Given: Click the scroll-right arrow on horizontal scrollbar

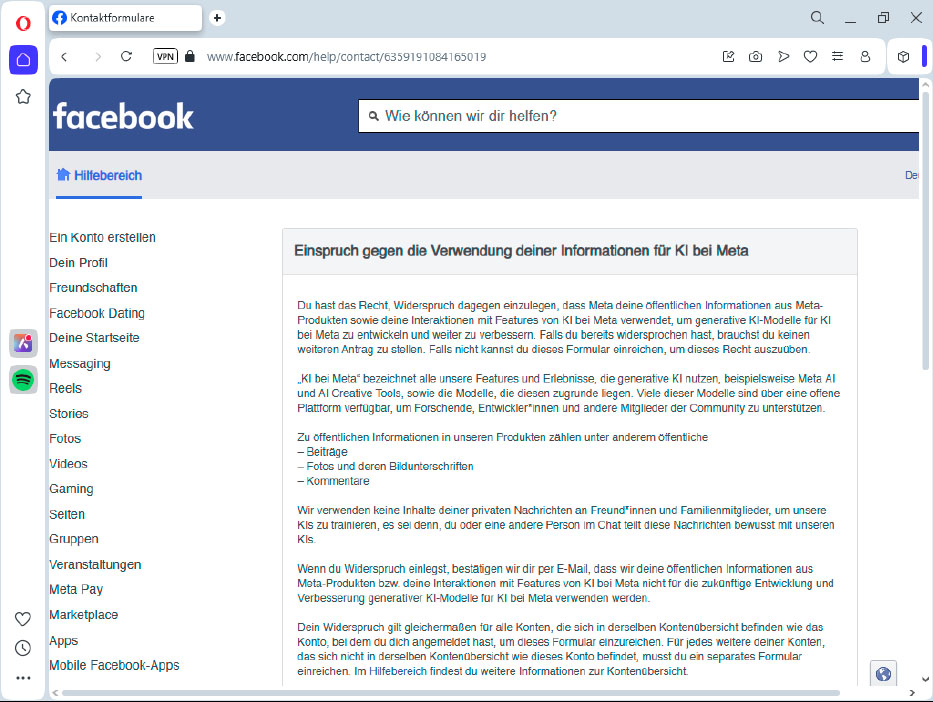Looking at the screenshot, I should (x=912, y=692).
